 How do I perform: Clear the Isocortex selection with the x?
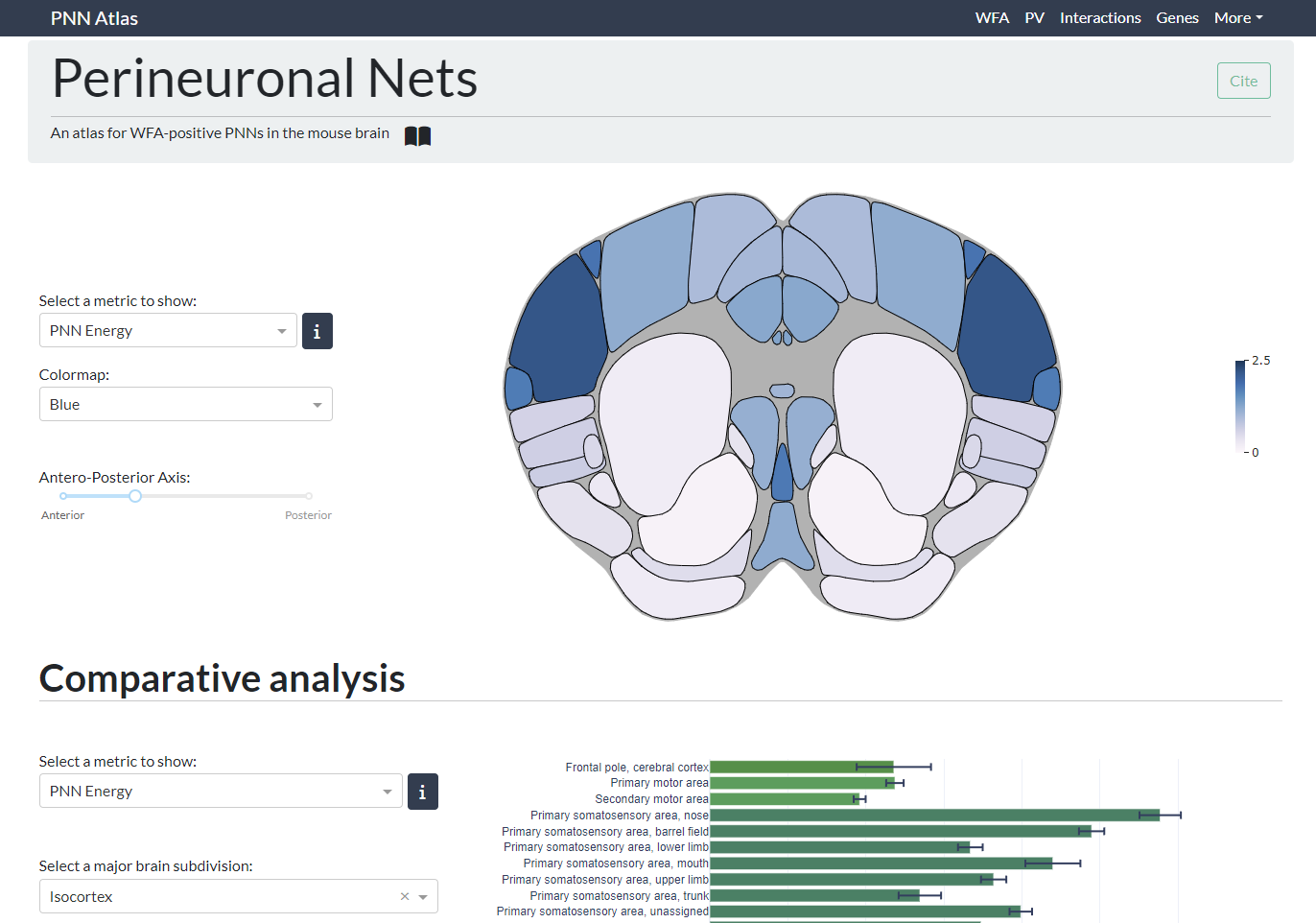(405, 896)
